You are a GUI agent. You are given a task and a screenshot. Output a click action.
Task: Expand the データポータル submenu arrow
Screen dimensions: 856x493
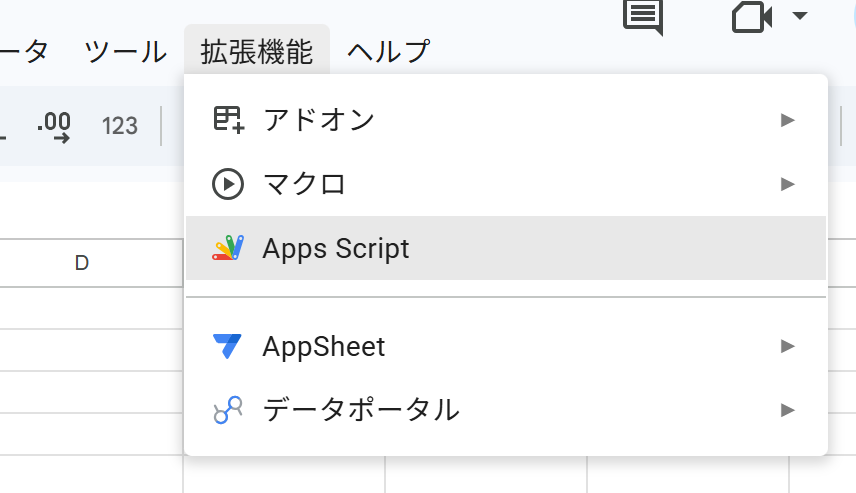click(x=787, y=410)
